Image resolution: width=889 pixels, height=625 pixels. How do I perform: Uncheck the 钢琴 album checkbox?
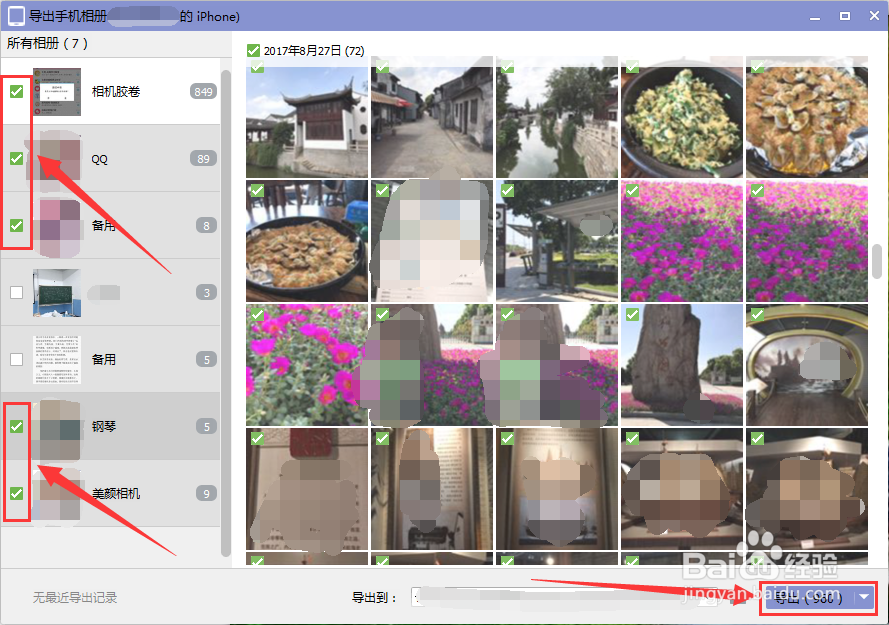point(16,426)
